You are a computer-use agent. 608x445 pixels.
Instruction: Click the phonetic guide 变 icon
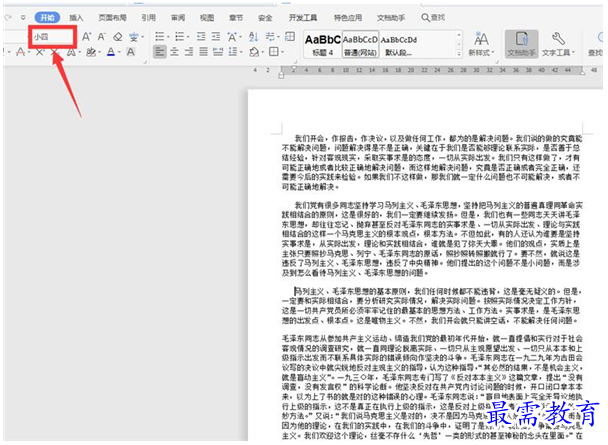tap(134, 37)
